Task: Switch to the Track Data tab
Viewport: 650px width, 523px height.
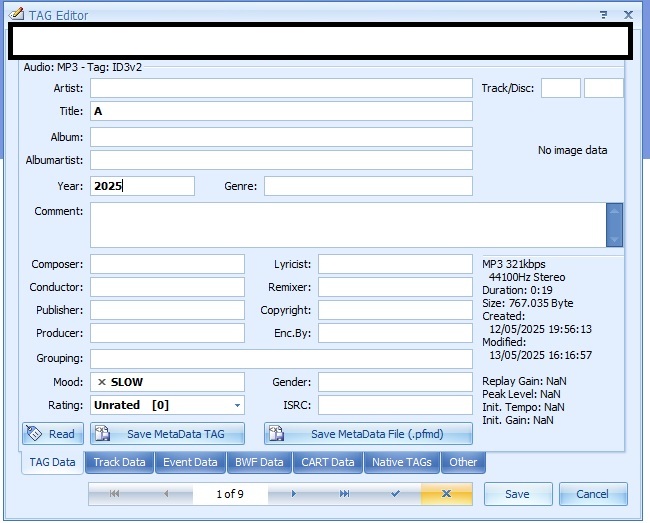Action: coord(119,462)
